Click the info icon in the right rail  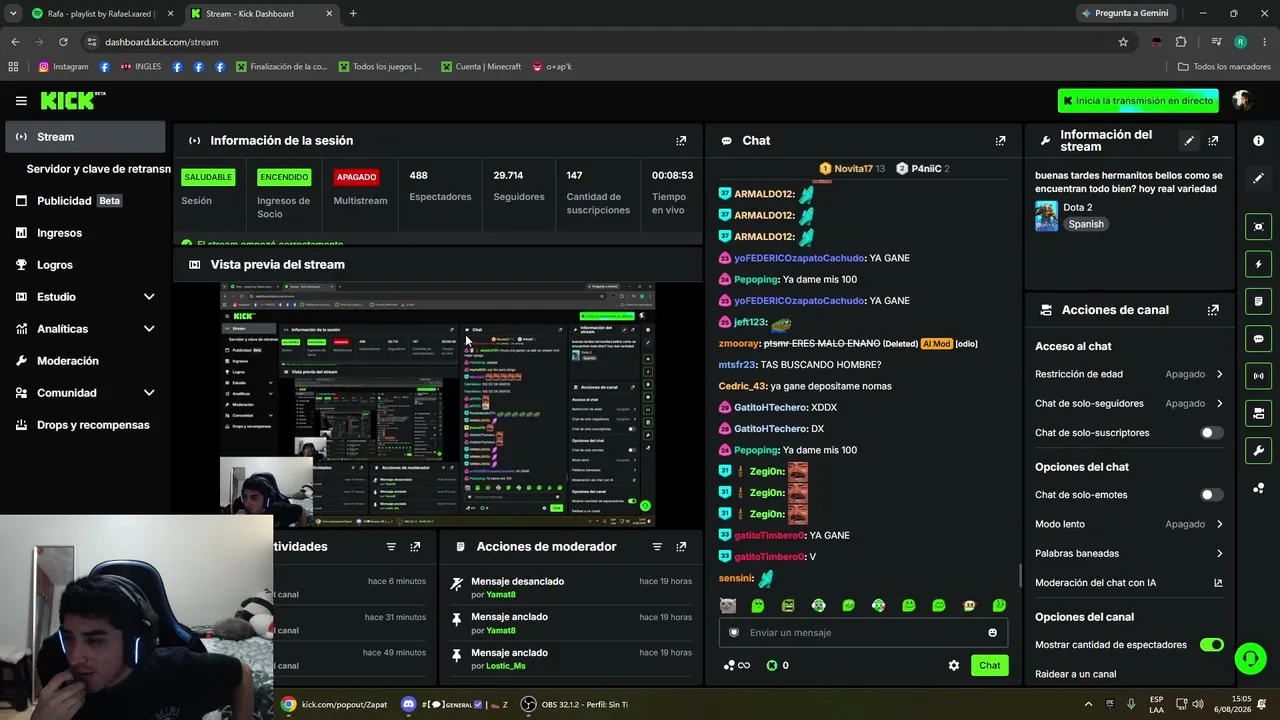click(1258, 141)
